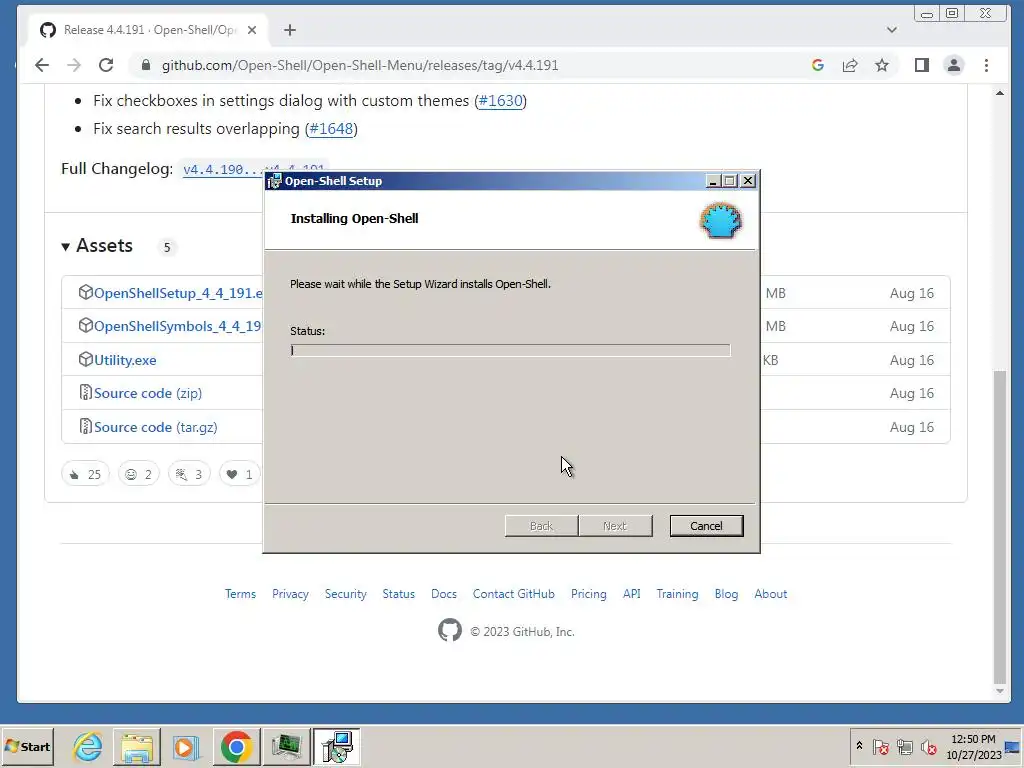Click Action Center flag tray icon

(x=880, y=746)
